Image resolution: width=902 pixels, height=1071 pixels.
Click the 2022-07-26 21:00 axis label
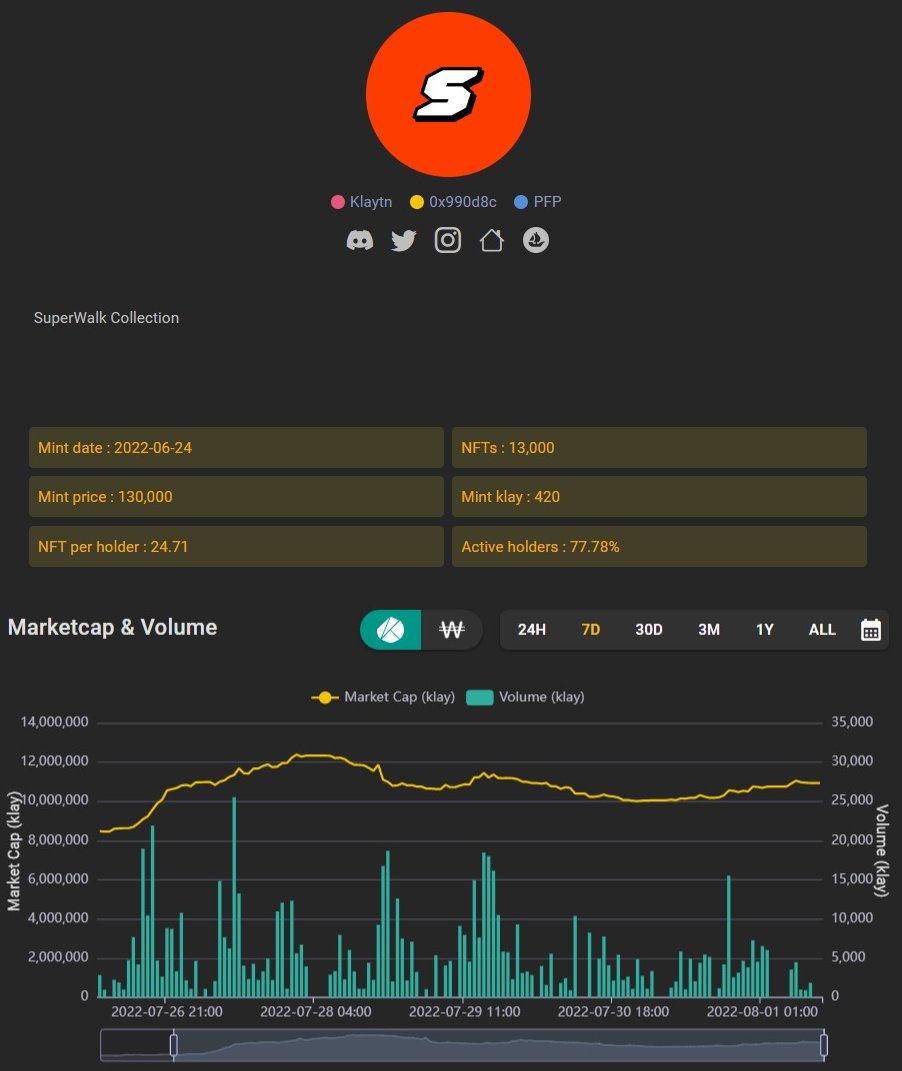click(x=167, y=1012)
